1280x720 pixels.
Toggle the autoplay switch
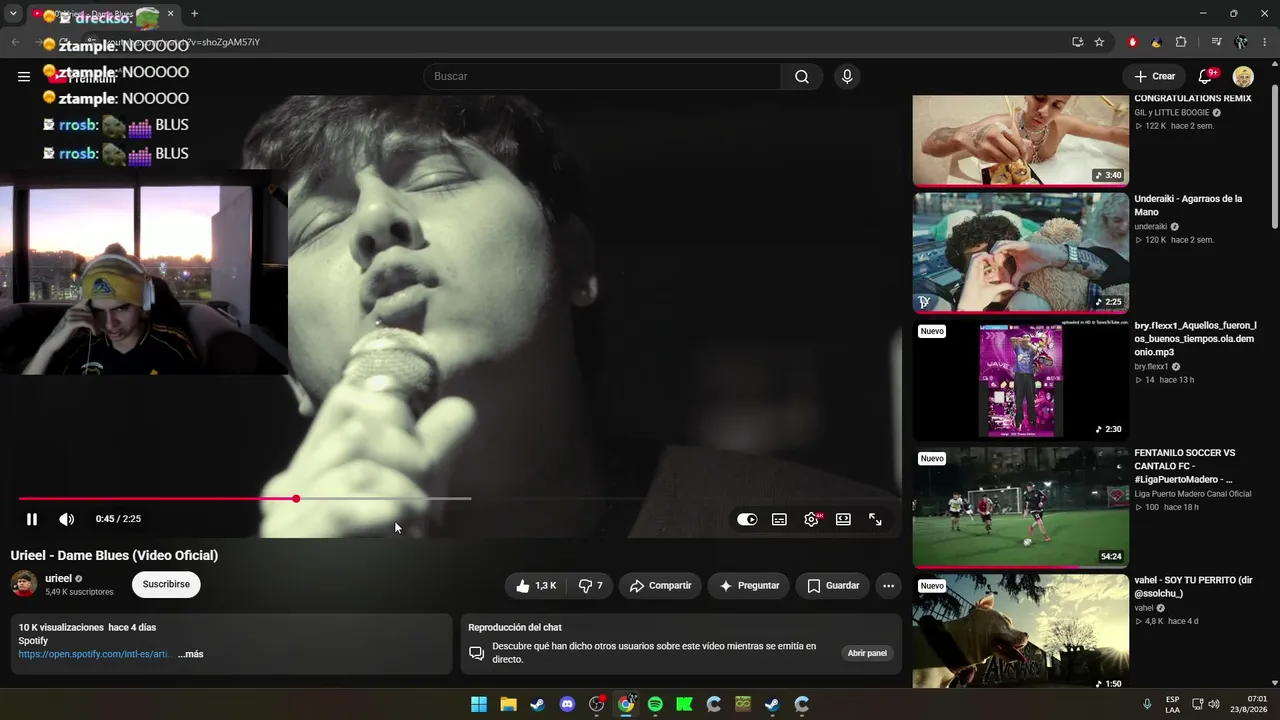(747, 519)
